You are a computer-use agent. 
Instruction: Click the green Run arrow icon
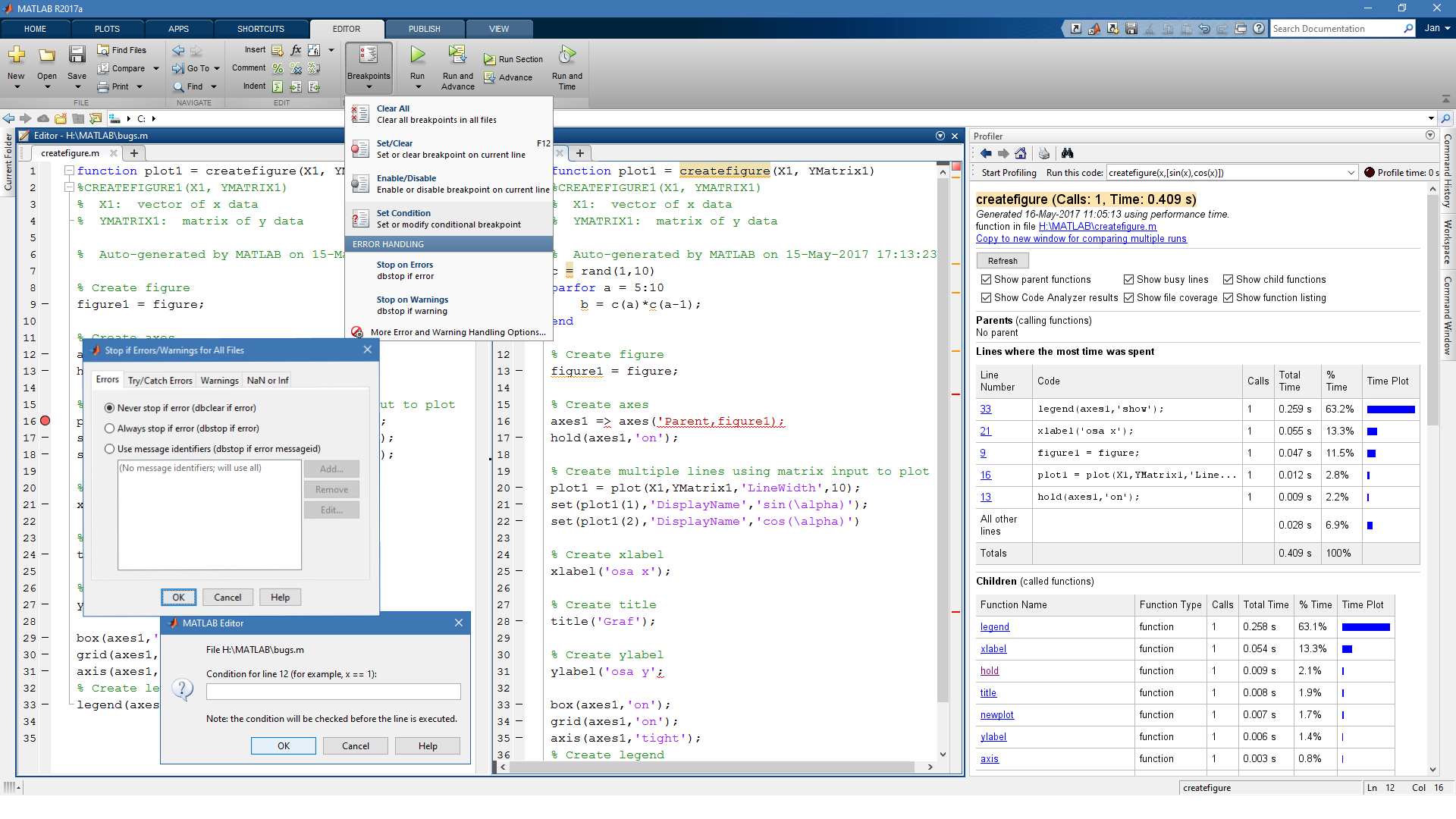(417, 55)
